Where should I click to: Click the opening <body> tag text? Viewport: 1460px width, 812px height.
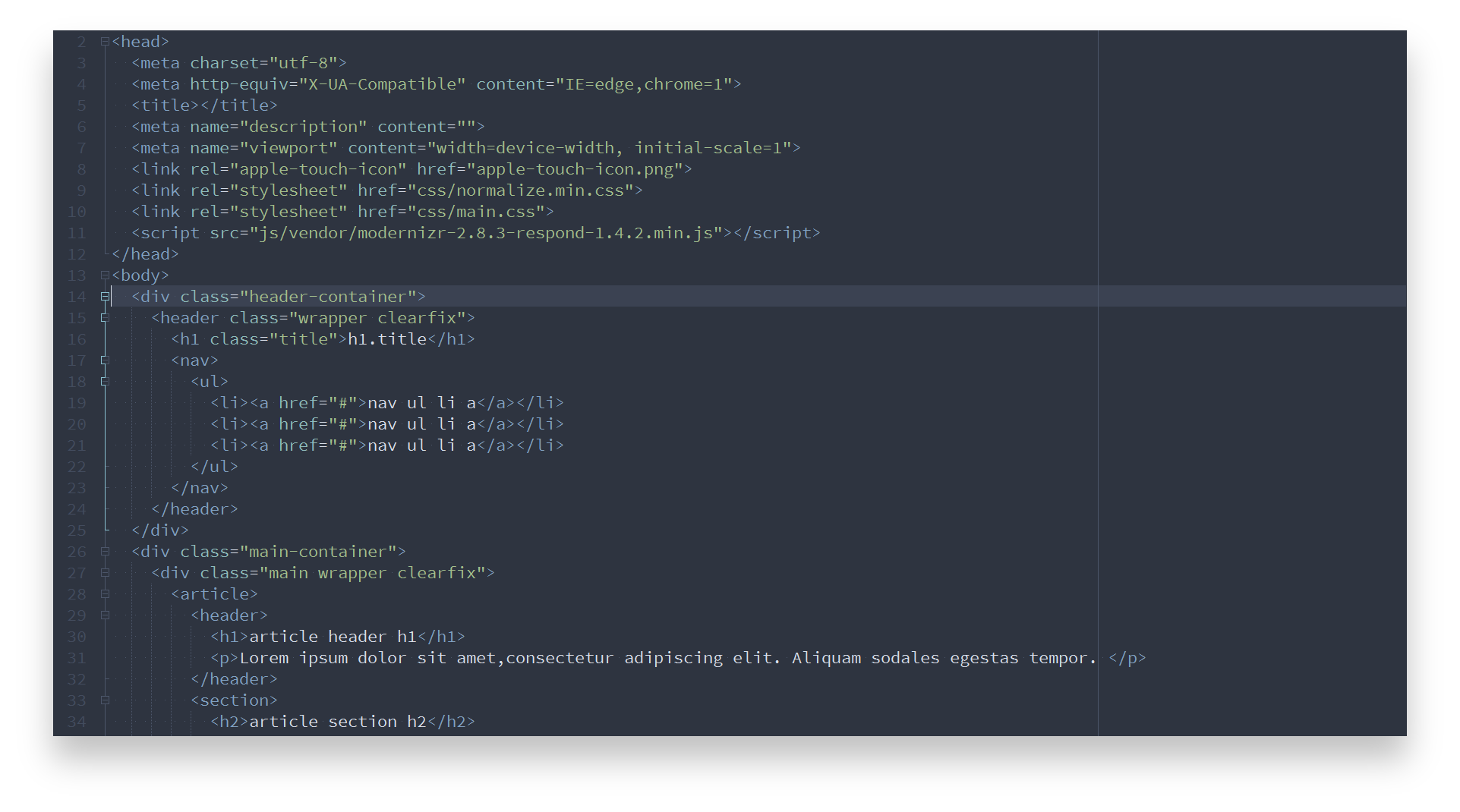point(140,275)
